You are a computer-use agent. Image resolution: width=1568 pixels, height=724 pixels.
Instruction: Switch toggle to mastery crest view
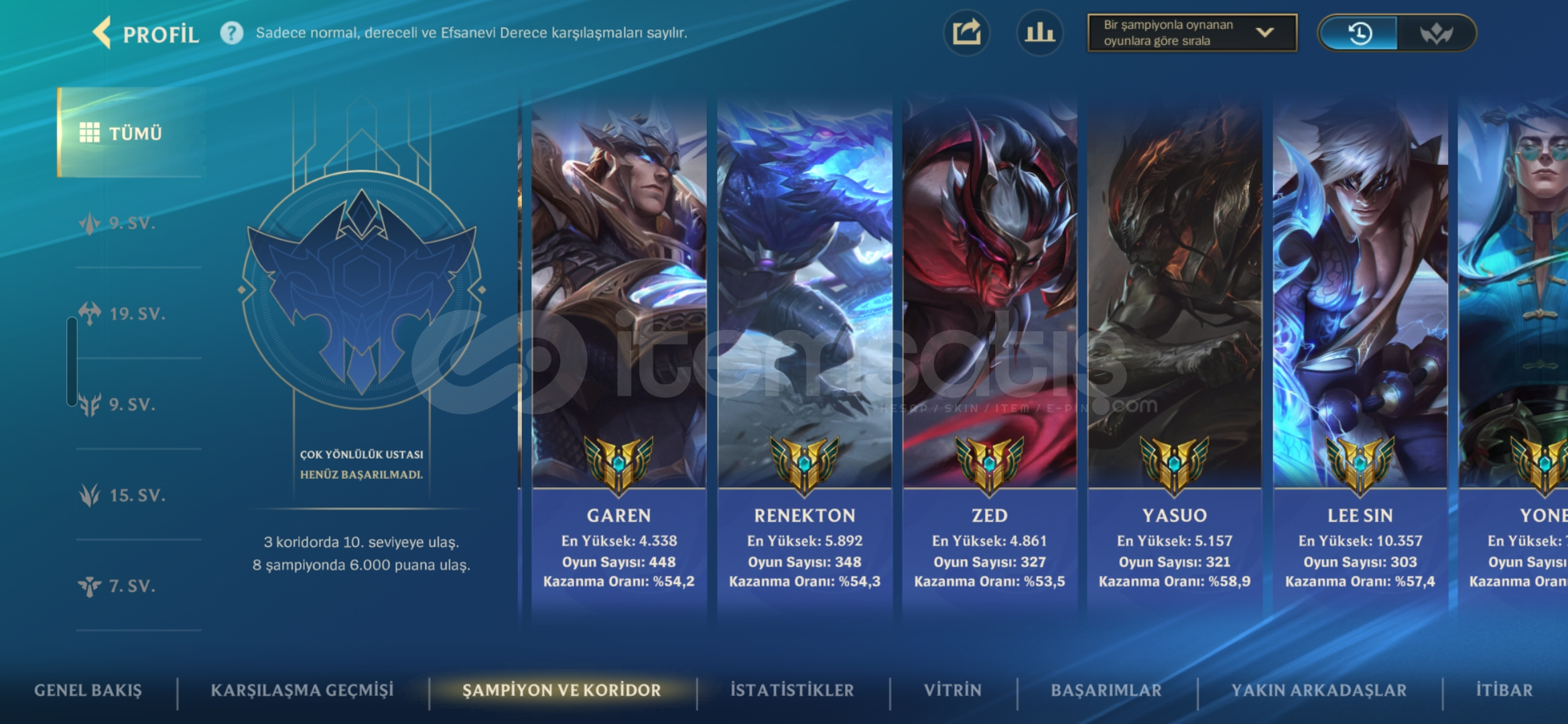1436,33
